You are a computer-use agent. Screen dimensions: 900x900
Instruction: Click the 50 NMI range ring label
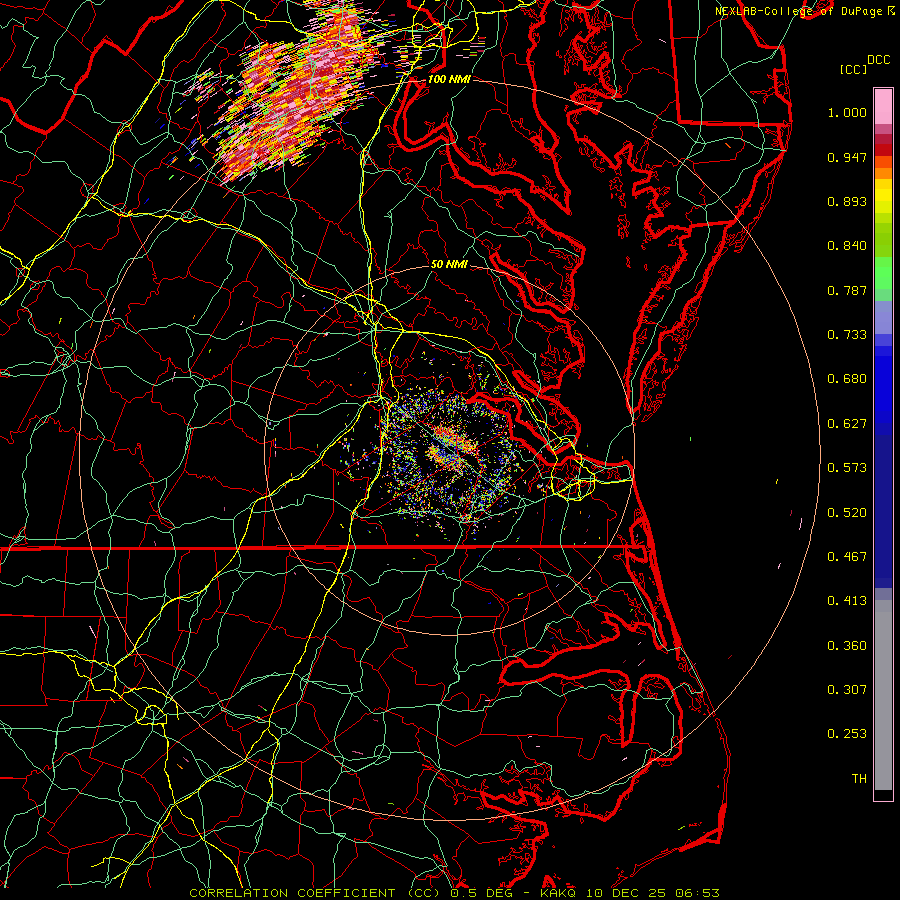[x=449, y=264]
